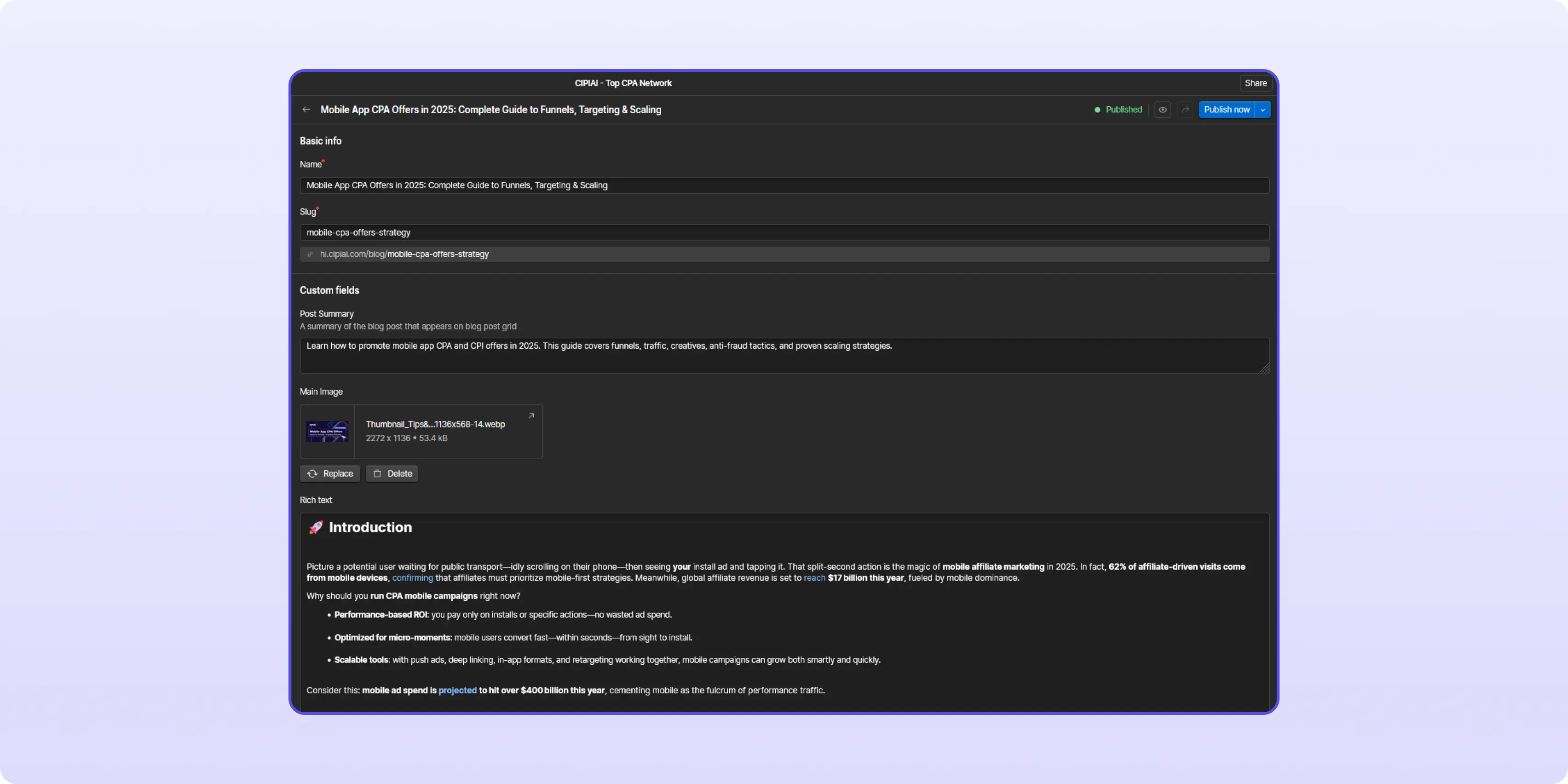The height and width of the screenshot is (784, 1568).
Task: Click the Share button
Action: [1256, 83]
